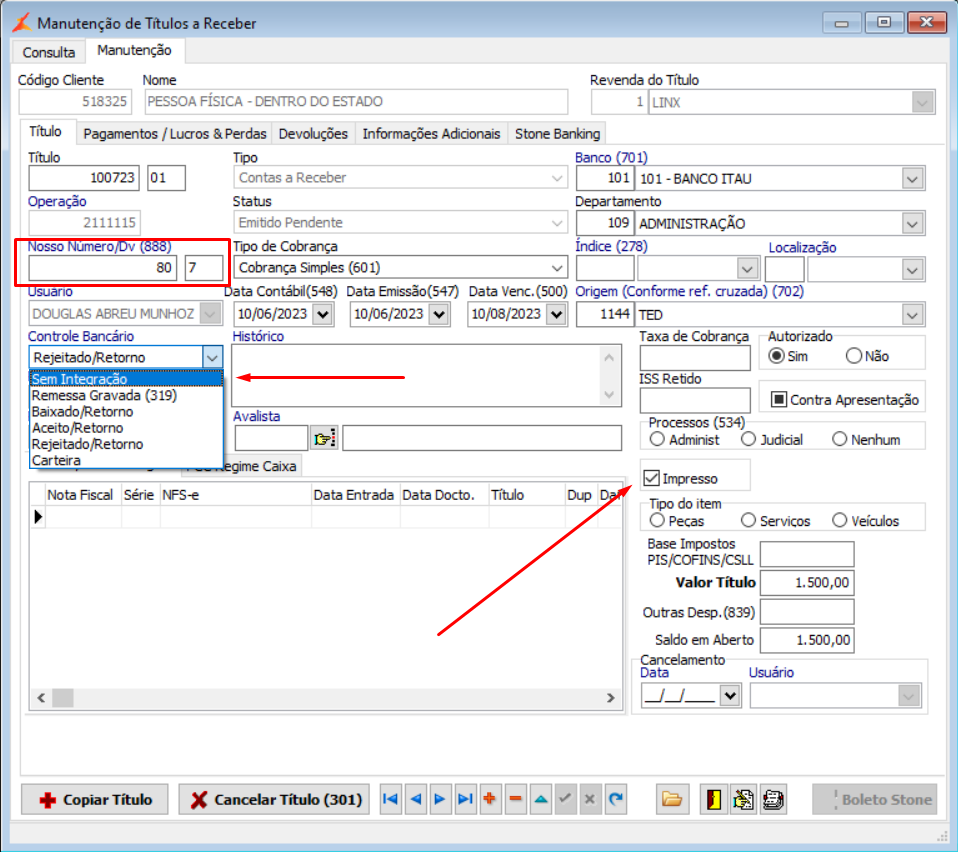Click the grid's horizontal scrollbar track
Image resolution: width=958 pixels, height=852 pixels.
tap(320, 697)
